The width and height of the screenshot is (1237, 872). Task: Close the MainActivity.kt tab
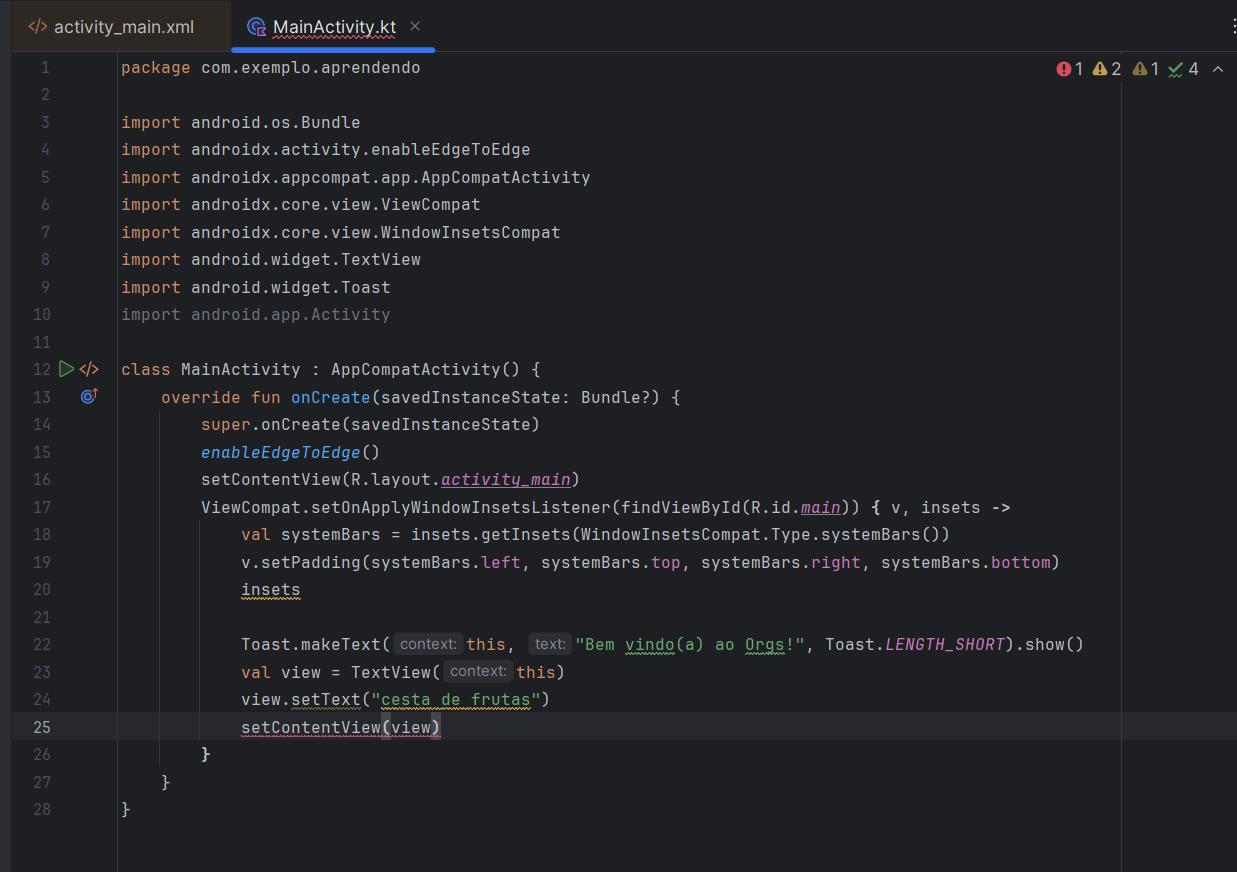[415, 26]
